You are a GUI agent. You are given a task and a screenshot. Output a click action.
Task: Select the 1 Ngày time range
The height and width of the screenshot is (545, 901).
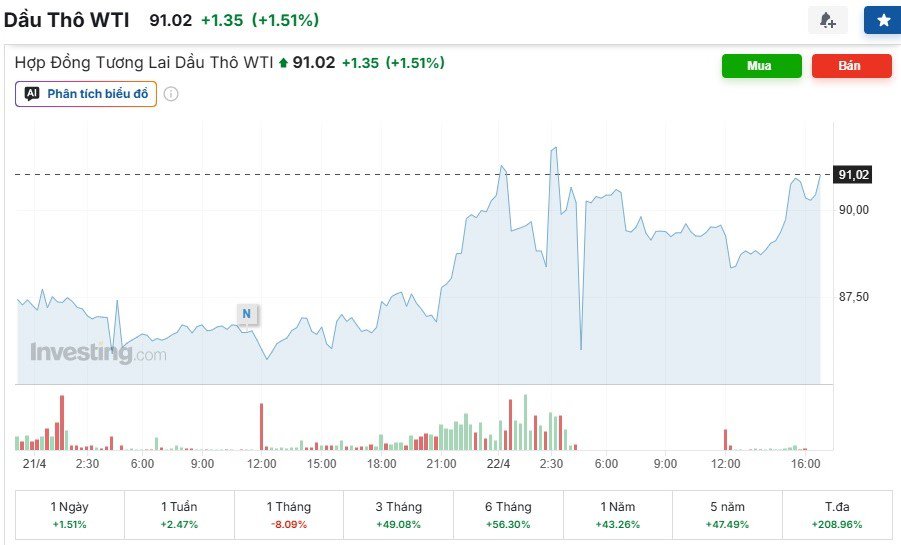tap(69, 515)
